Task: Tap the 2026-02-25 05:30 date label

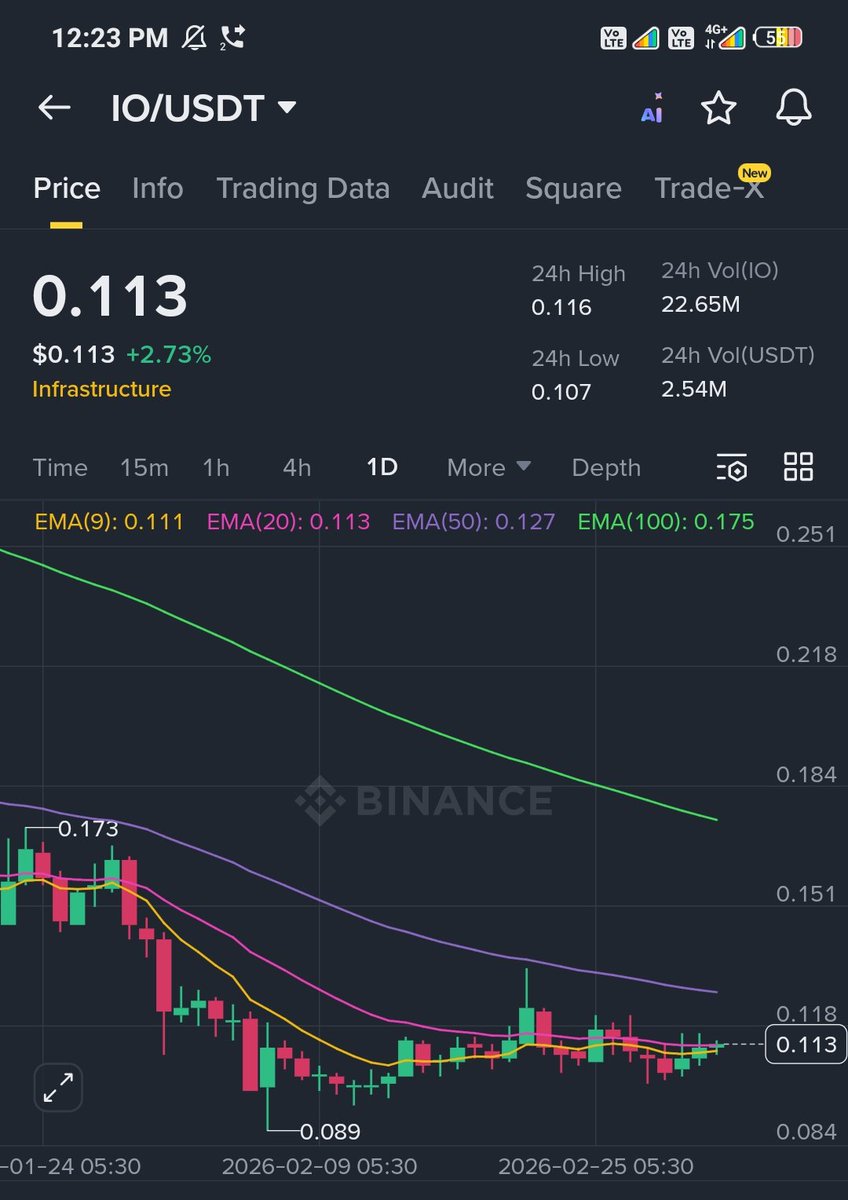Action: point(595,1167)
